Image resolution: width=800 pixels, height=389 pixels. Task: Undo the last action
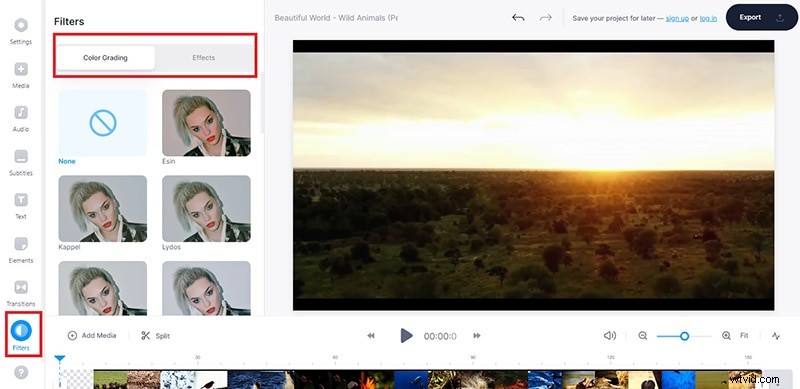click(x=518, y=18)
